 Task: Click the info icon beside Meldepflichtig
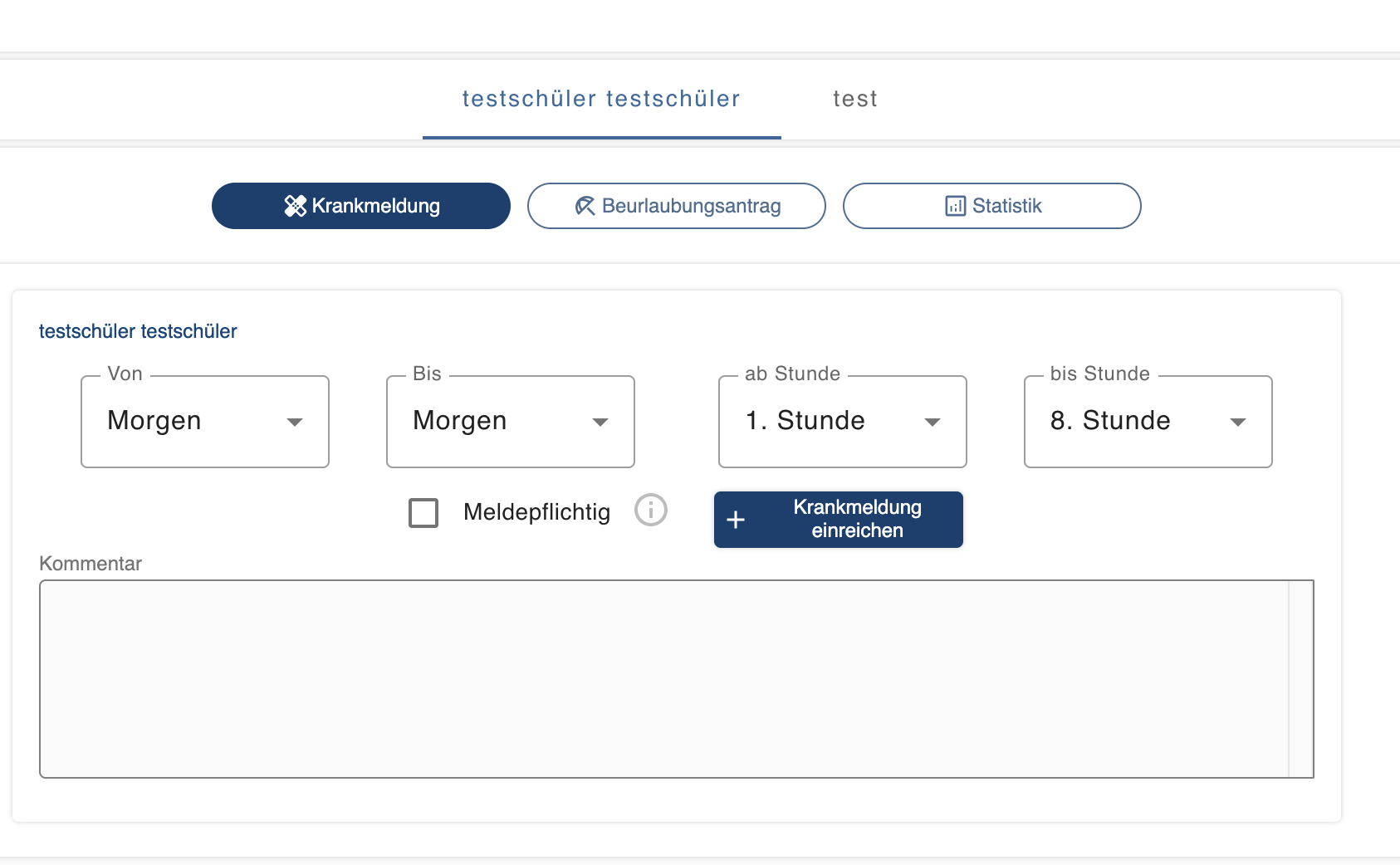pyautogui.click(x=651, y=510)
